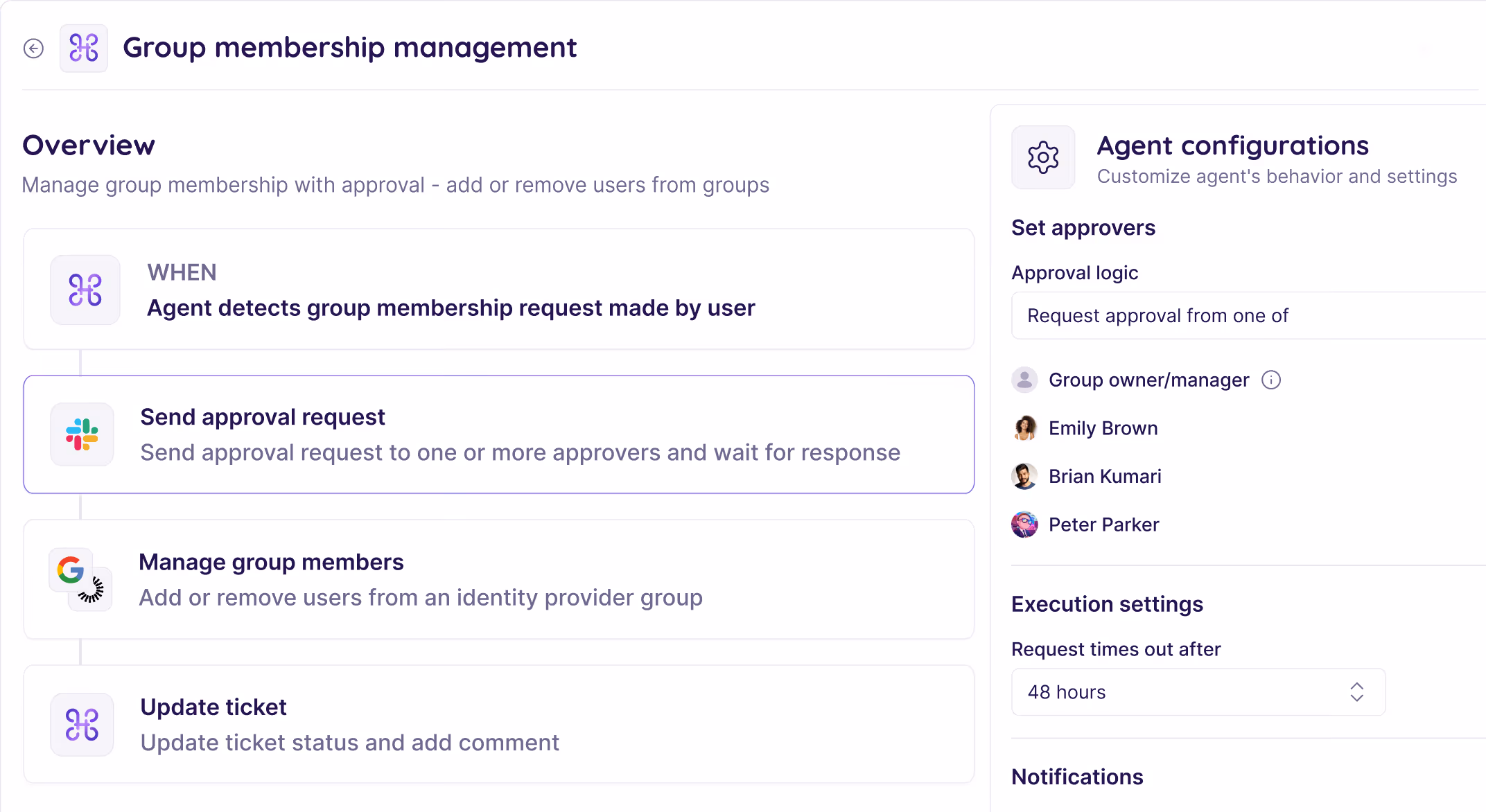Click the command icon in WHEN step
The image size is (1486, 812).
coord(85,290)
